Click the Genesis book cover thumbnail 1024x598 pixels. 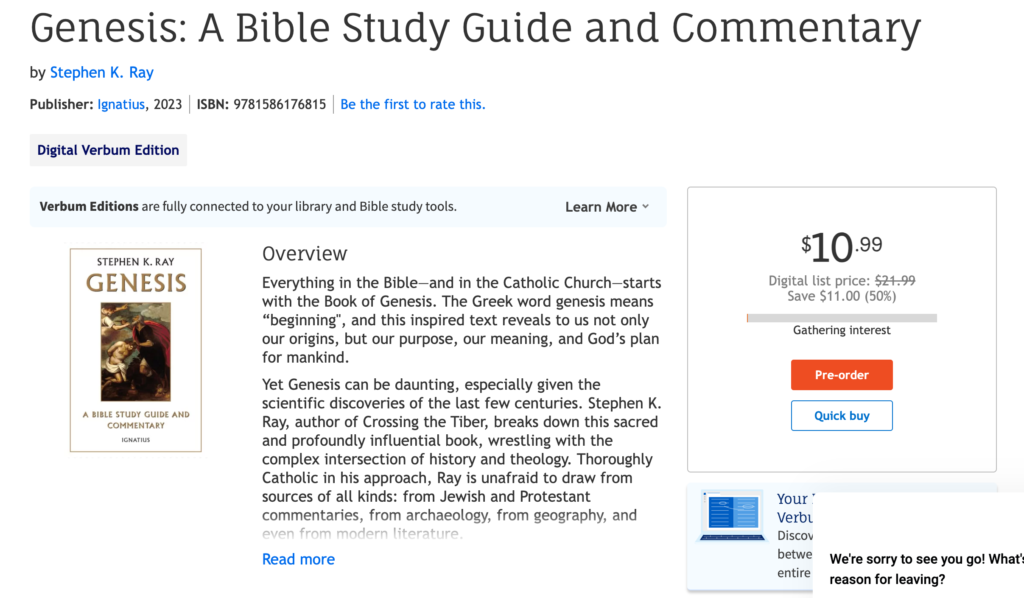tap(136, 350)
